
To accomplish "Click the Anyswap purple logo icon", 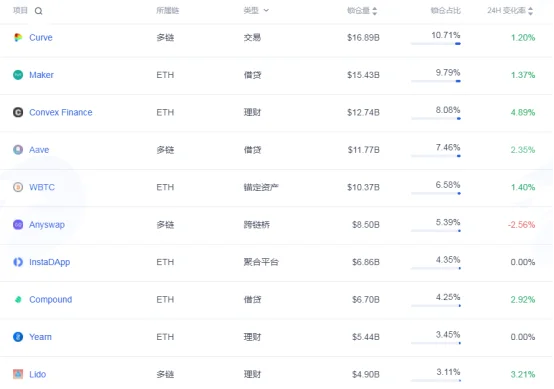I will 18,224.
